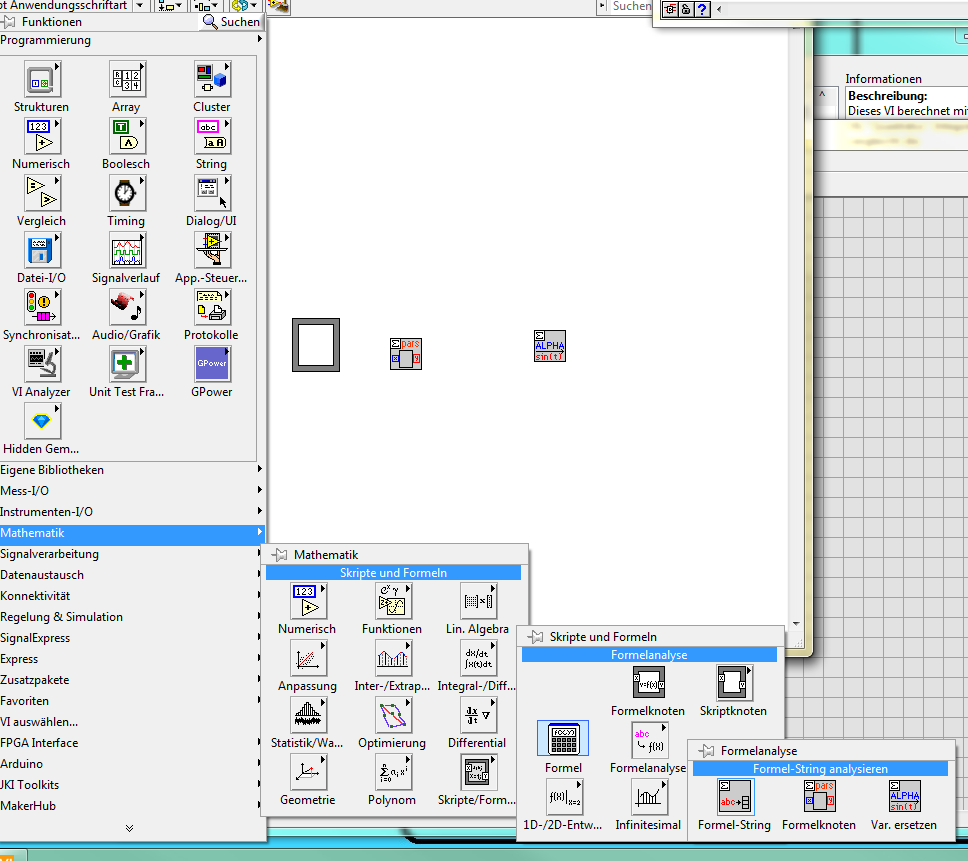Pick the Var. ersetzen function

(903, 798)
